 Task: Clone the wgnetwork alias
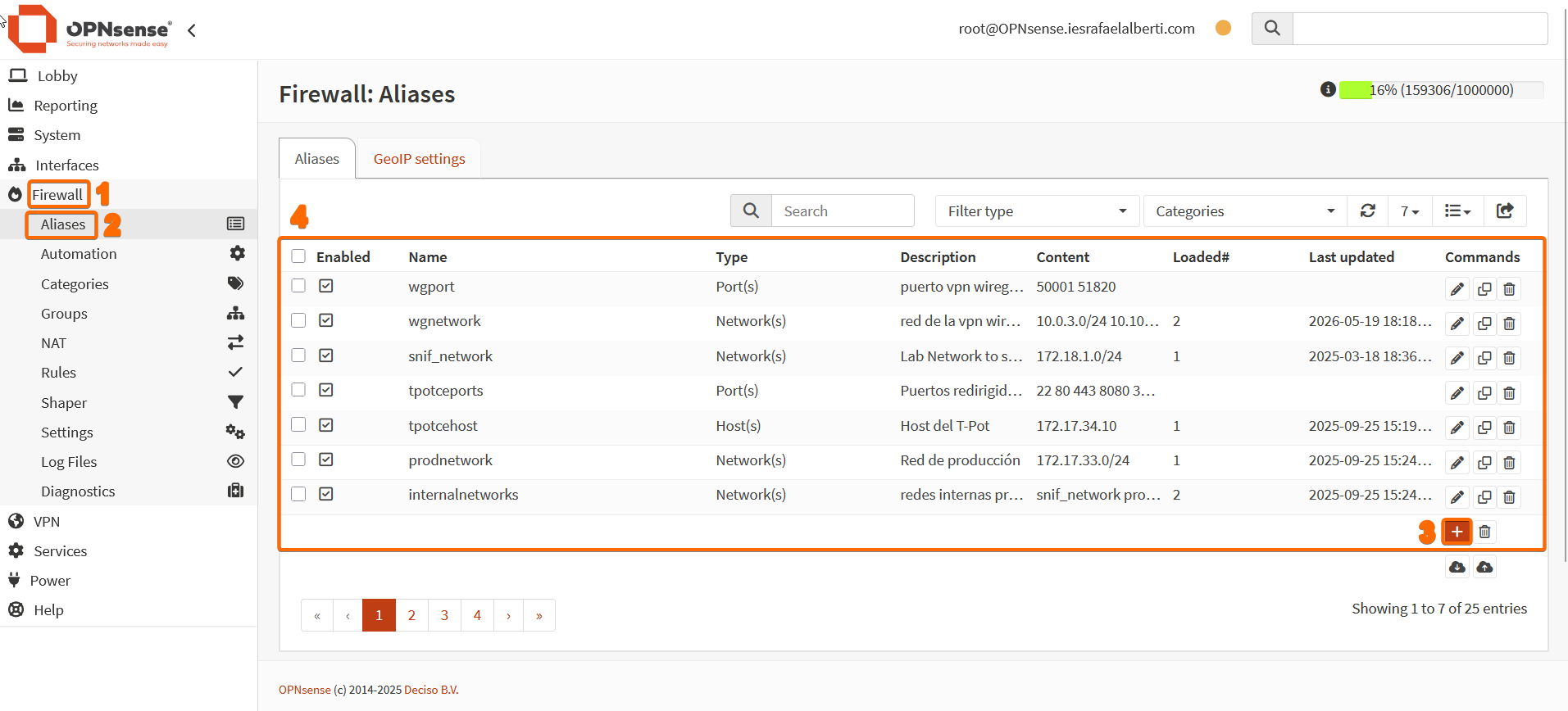(x=1484, y=324)
